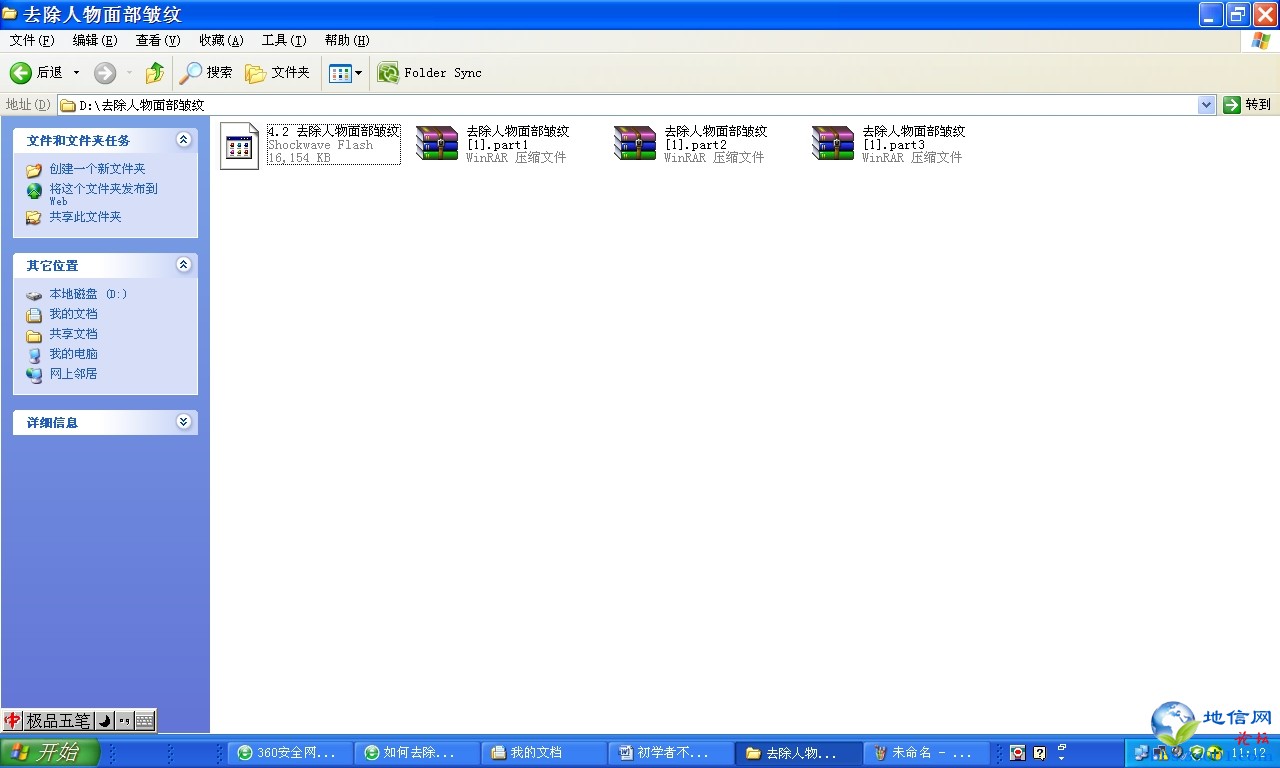Switch to 我的文档 taskbar window
The image size is (1280, 768).
(x=544, y=753)
